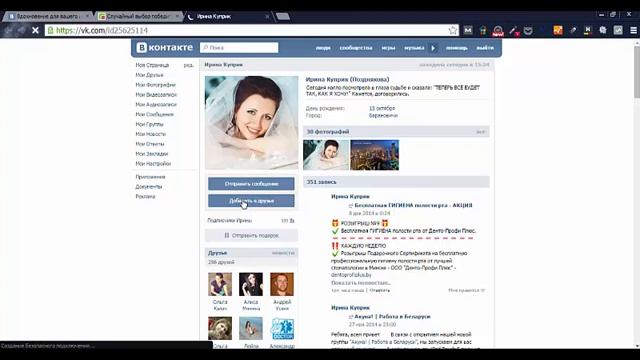Open Мои Закладки in the sidebar
The width and height of the screenshot is (640, 360).
click(x=152, y=154)
